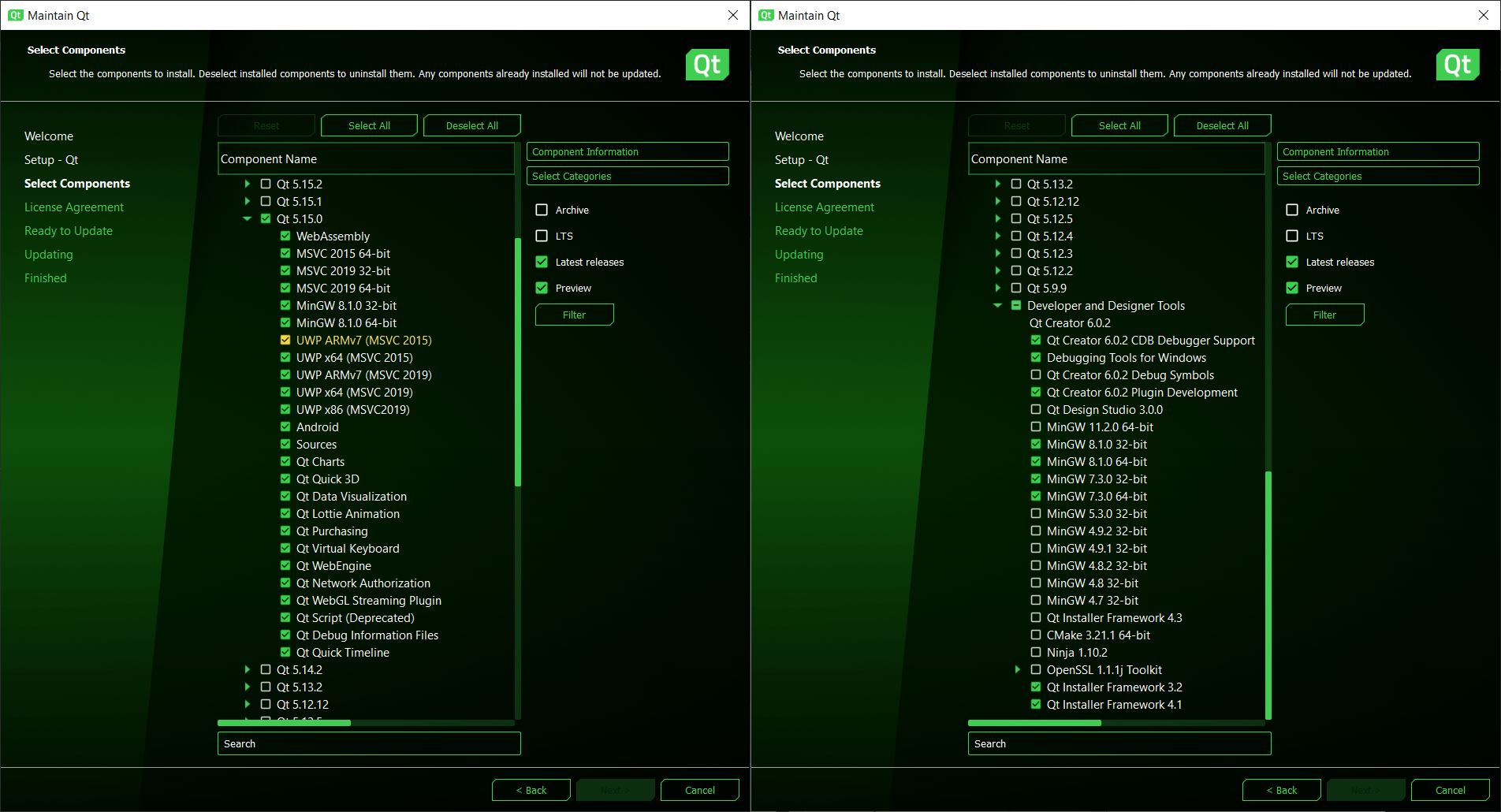Click the Filter button in right window
Viewport: 1501px width, 812px height.
1324,315
